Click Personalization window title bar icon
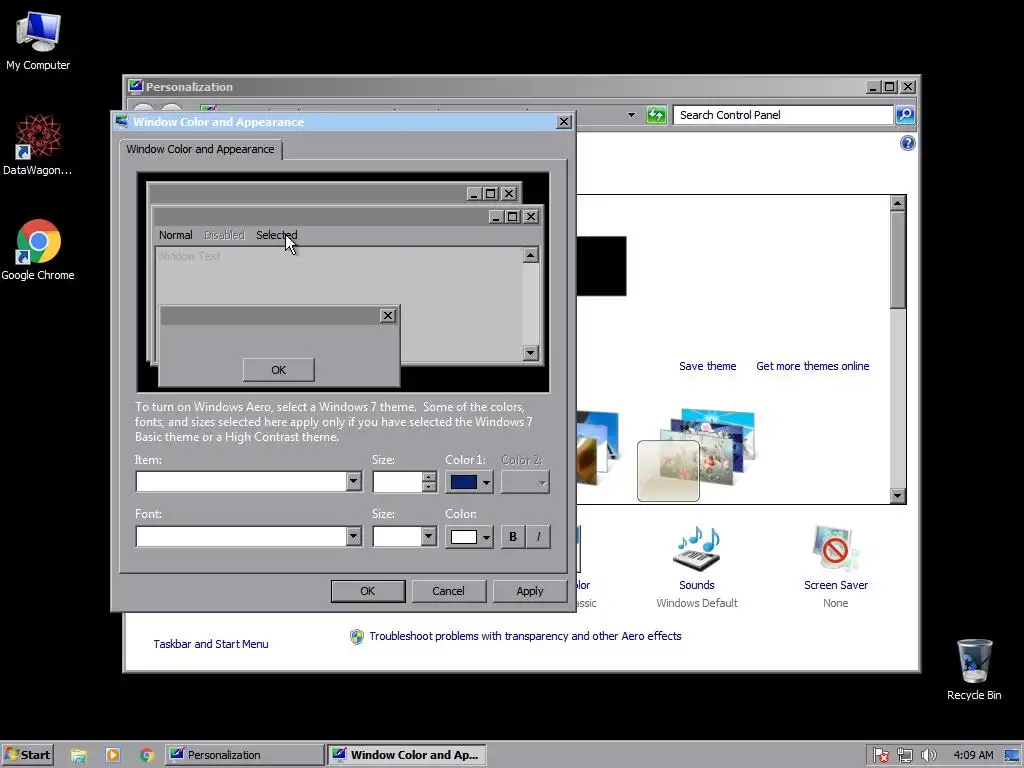Image resolution: width=1024 pixels, height=768 pixels. pos(135,87)
